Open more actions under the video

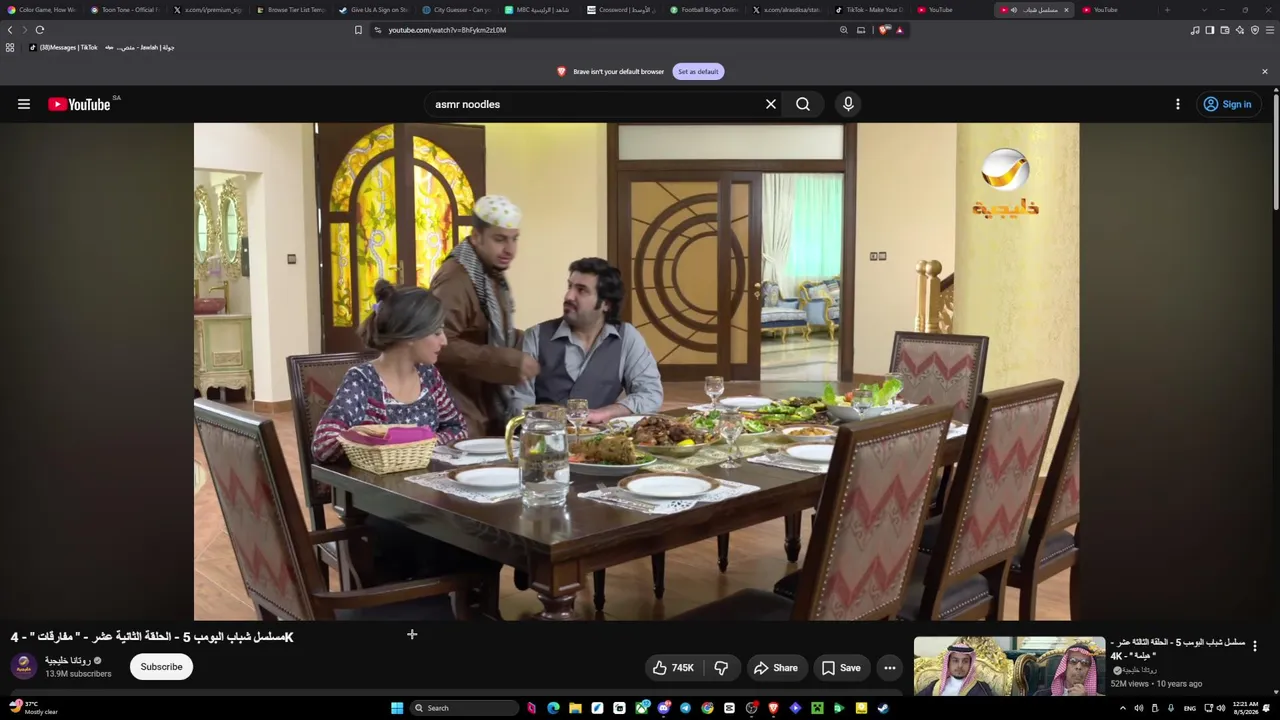pyautogui.click(x=890, y=668)
